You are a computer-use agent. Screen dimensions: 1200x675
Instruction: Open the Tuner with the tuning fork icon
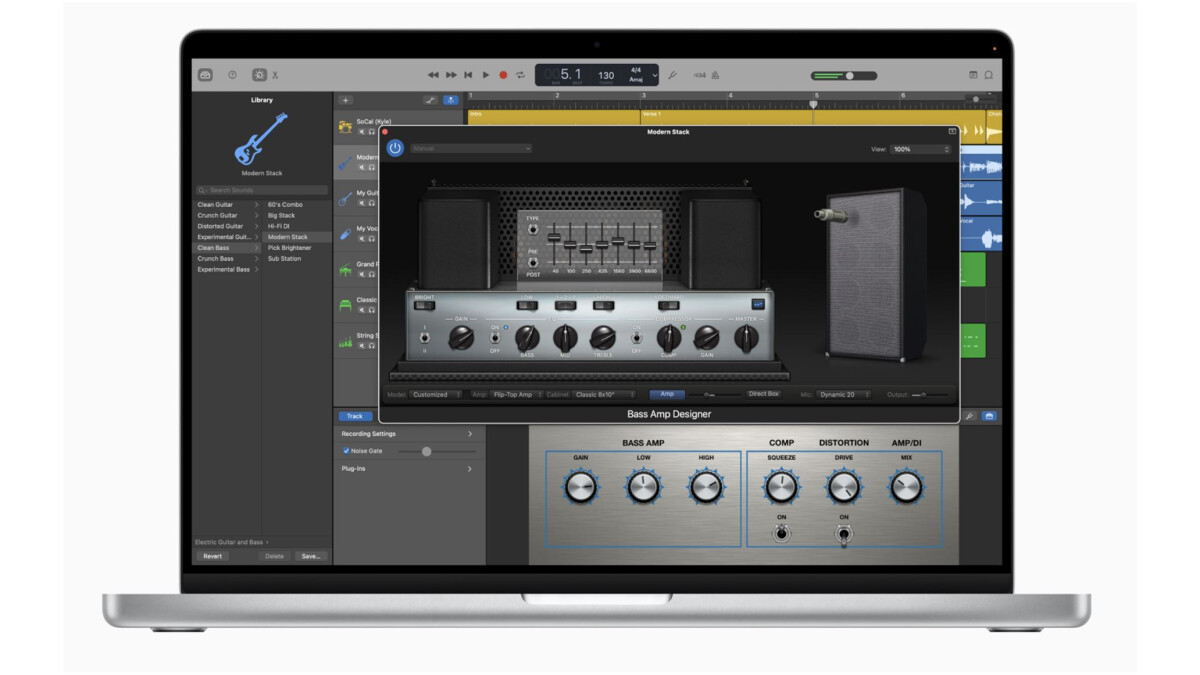[x=673, y=74]
